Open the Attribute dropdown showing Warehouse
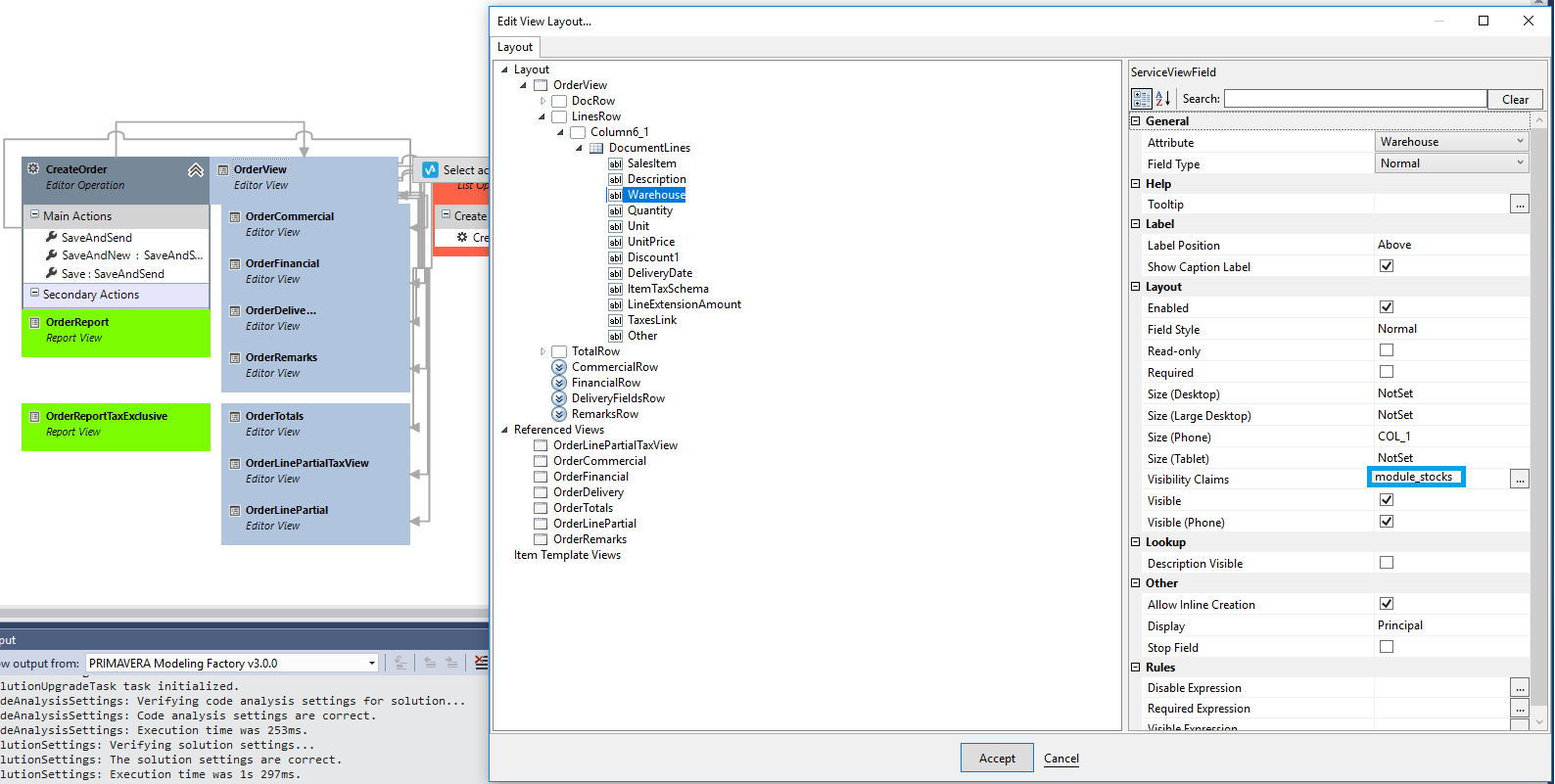The width and height of the screenshot is (1555, 784). 1451,142
